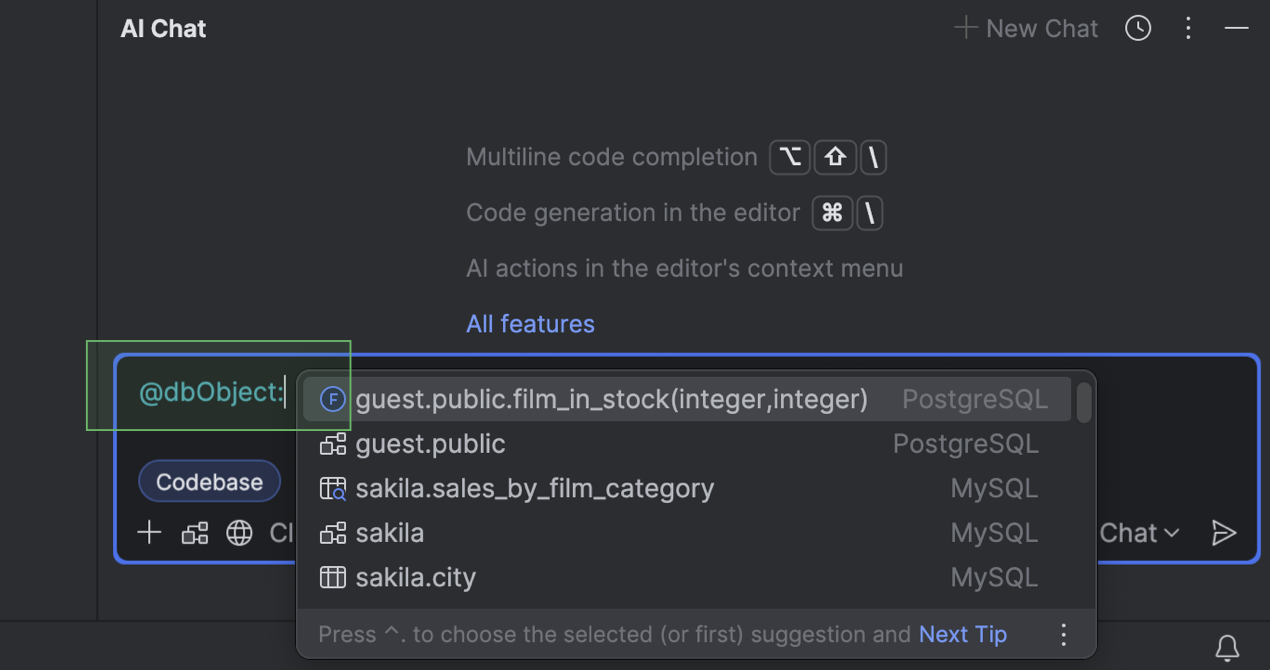Choose the guest.public PostgreSQL schema
The image size is (1270, 670).
[431, 444]
